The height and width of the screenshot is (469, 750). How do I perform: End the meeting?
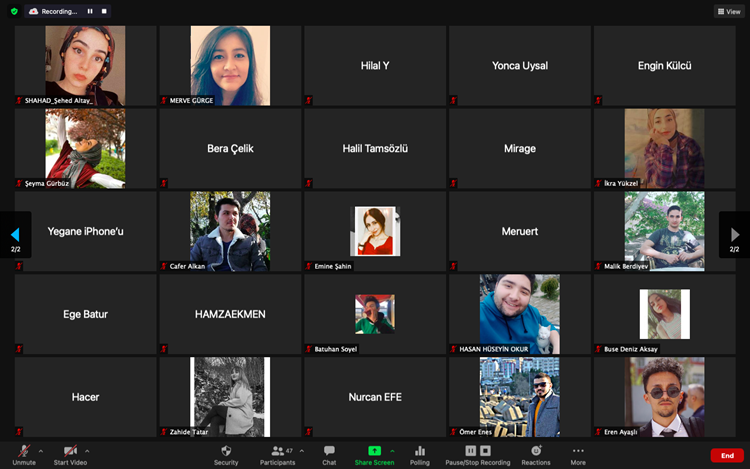727,455
